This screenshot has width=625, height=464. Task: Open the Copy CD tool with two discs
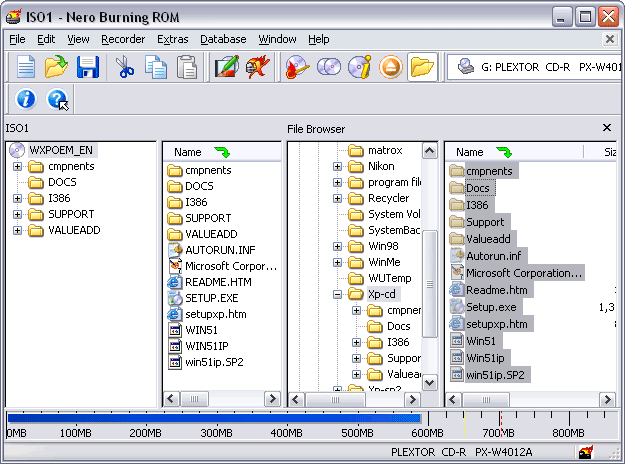tap(329, 67)
